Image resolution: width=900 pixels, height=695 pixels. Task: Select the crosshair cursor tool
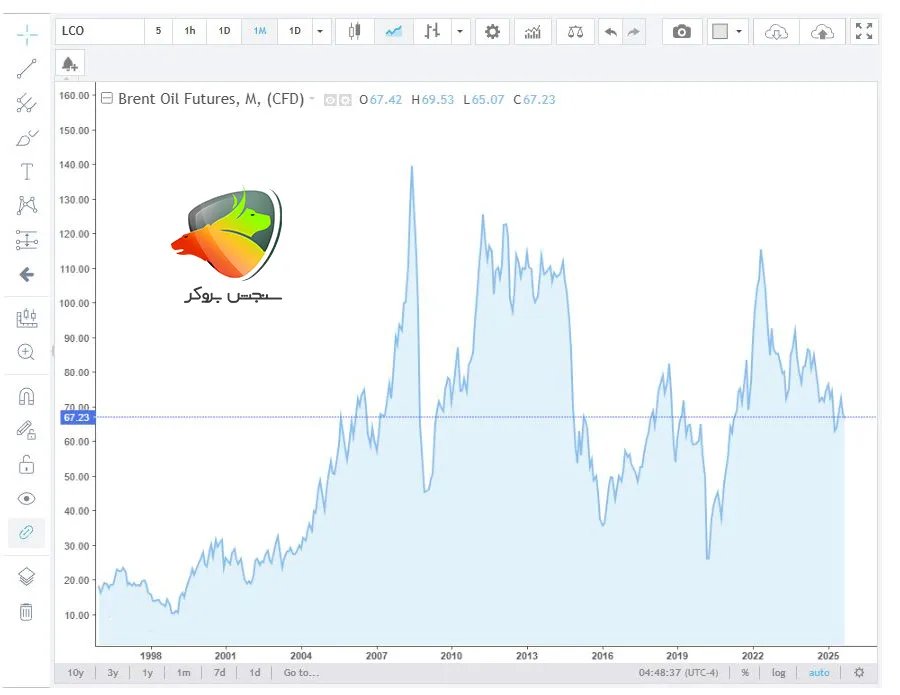coord(27,35)
